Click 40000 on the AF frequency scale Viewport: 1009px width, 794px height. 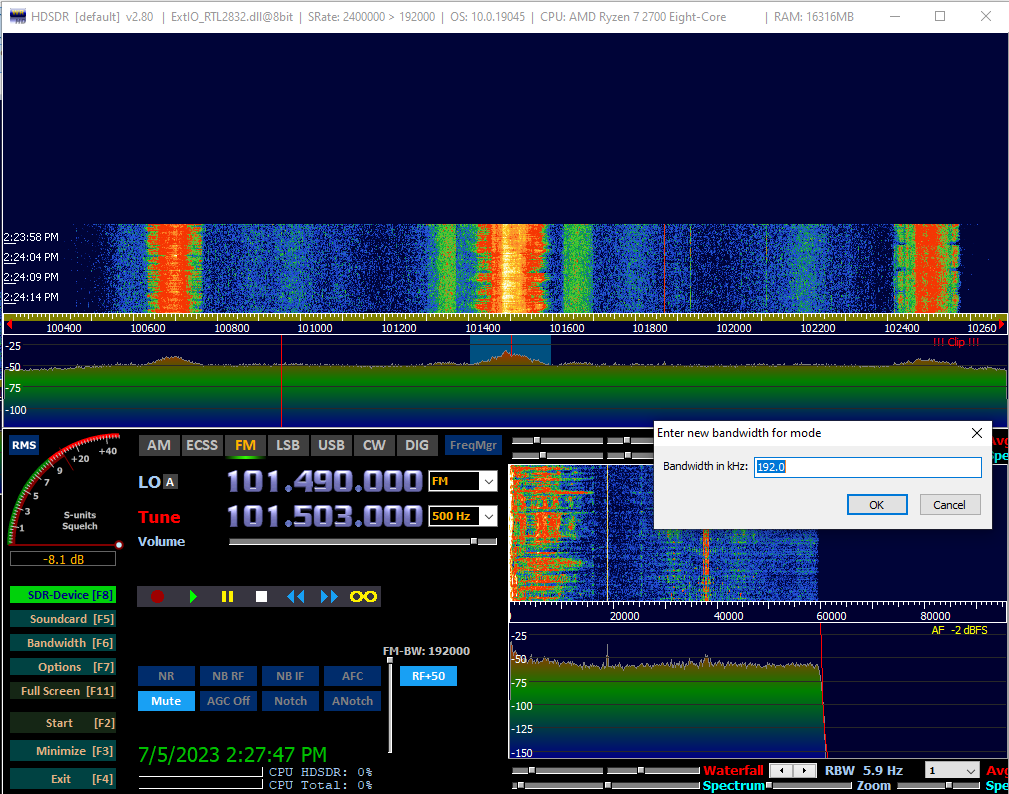pos(728,616)
